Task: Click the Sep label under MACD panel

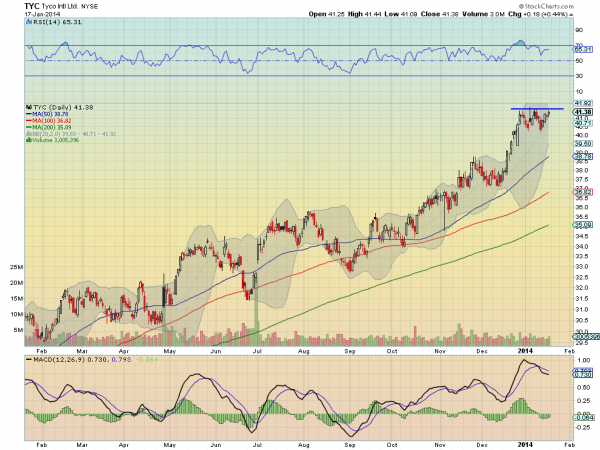Action: [350, 445]
